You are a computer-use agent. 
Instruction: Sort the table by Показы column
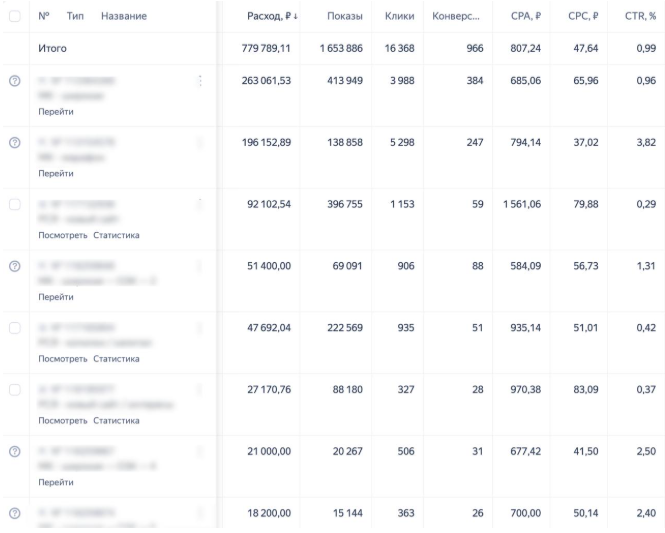[344, 16]
